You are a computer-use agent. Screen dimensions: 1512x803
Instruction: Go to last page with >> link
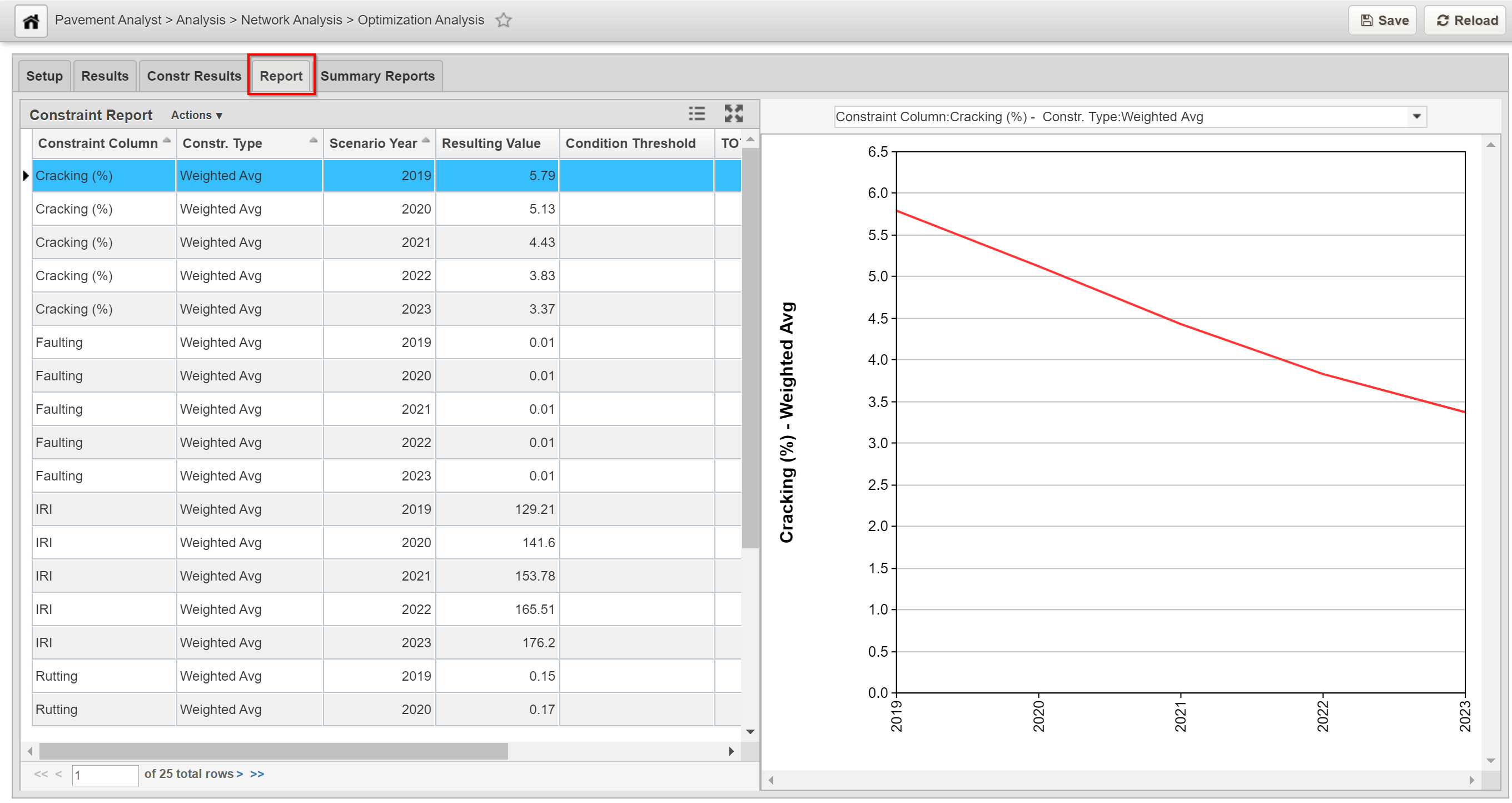pos(257,774)
